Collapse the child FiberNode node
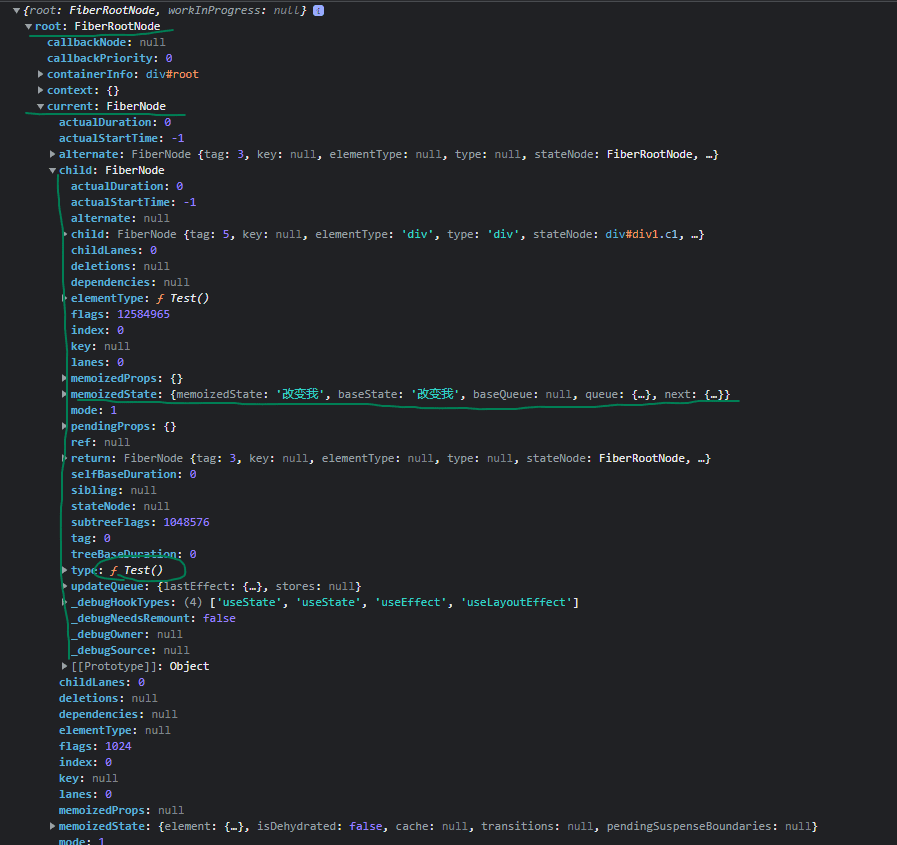The height and width of the screenshot is (845, 897). point(52,169)
